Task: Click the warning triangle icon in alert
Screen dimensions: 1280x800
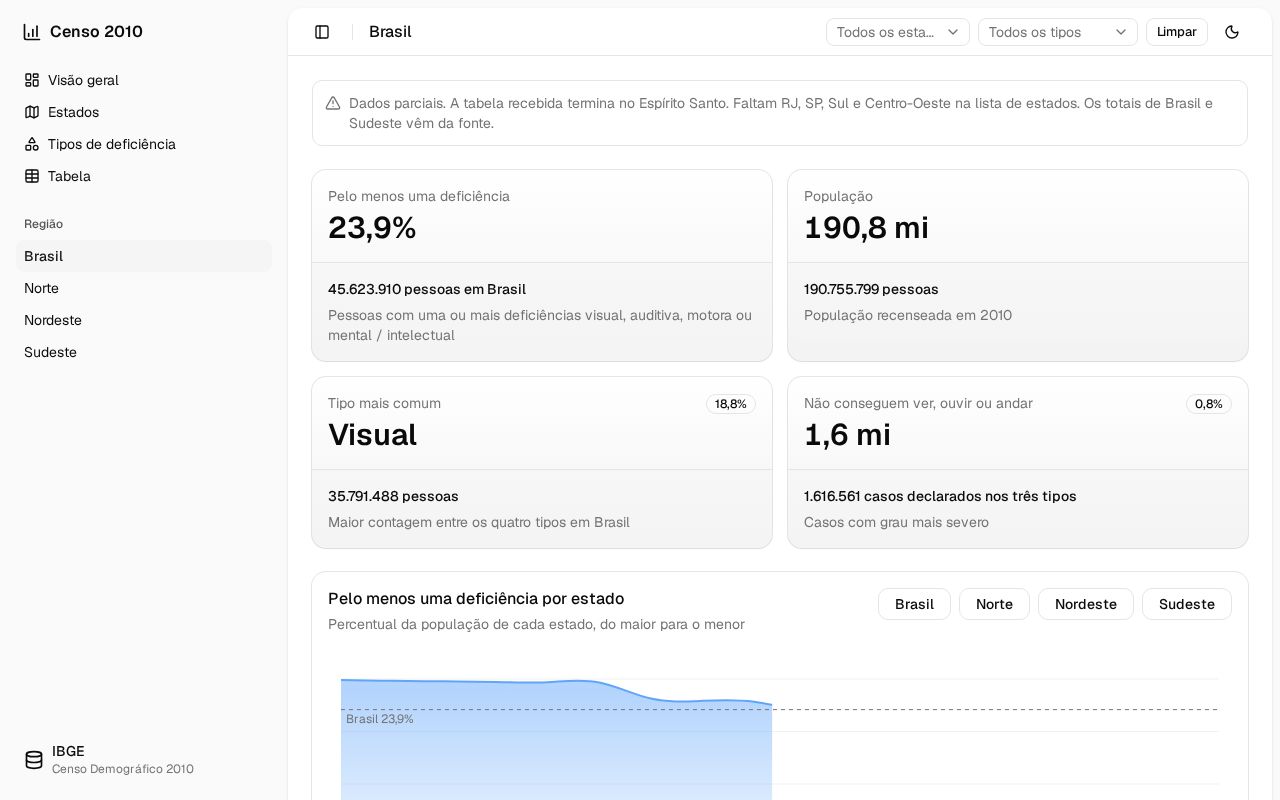Action: click(x=333, y=103)
